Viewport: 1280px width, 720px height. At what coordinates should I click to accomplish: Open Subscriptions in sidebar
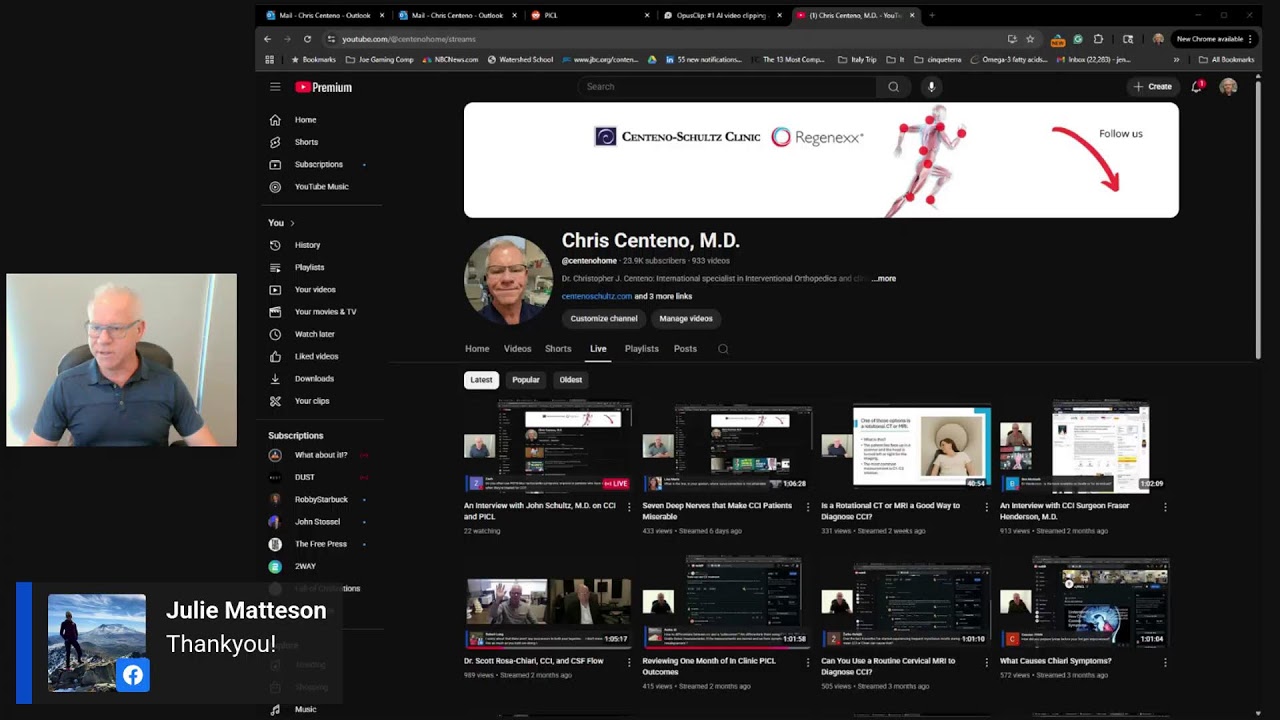tap(318, 164)
